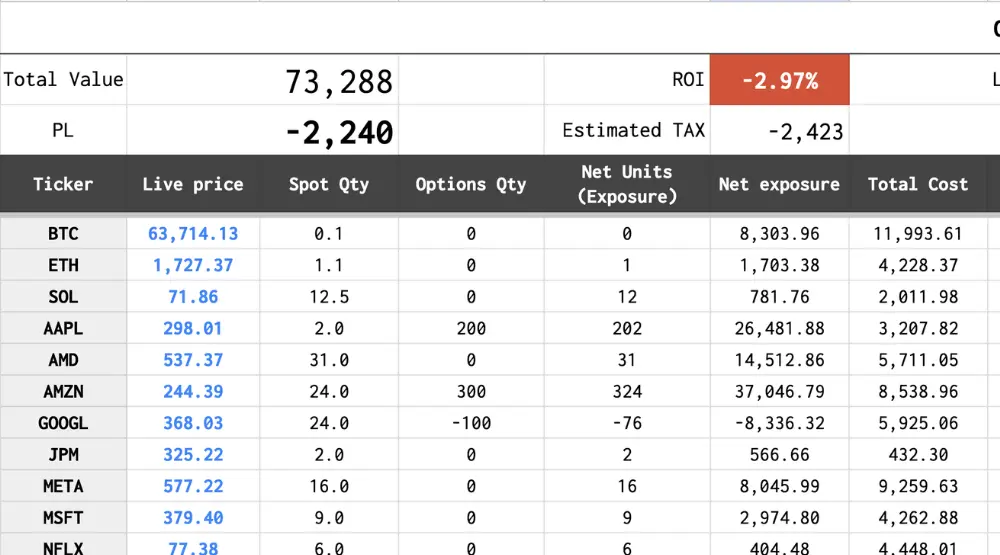Click the Options Qty column header
Screen dimensions: 1000x555
[x=471, y=184]
